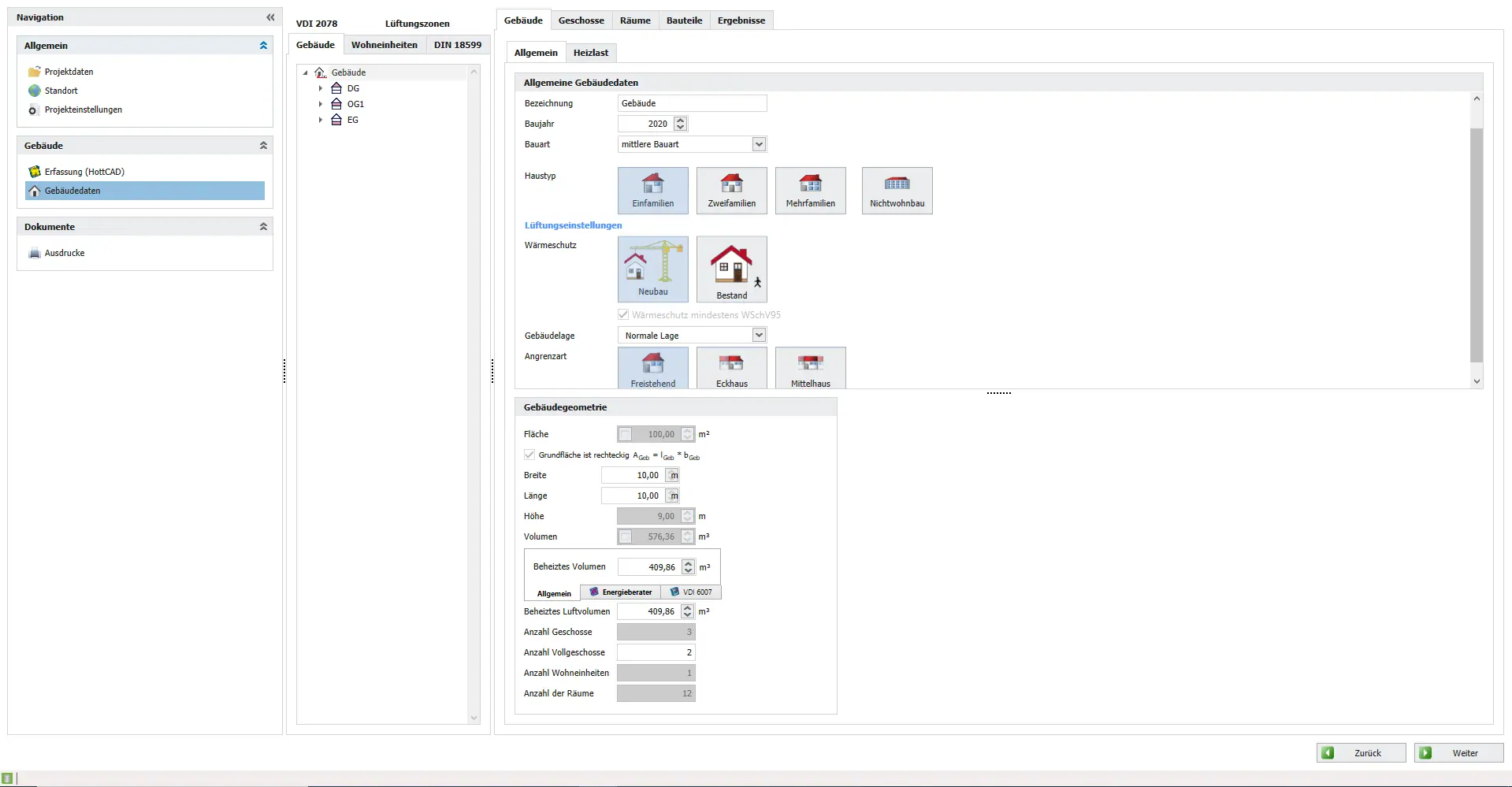
Task: Choose the Eckhaus adjacency icon
Action: point(731,367)
